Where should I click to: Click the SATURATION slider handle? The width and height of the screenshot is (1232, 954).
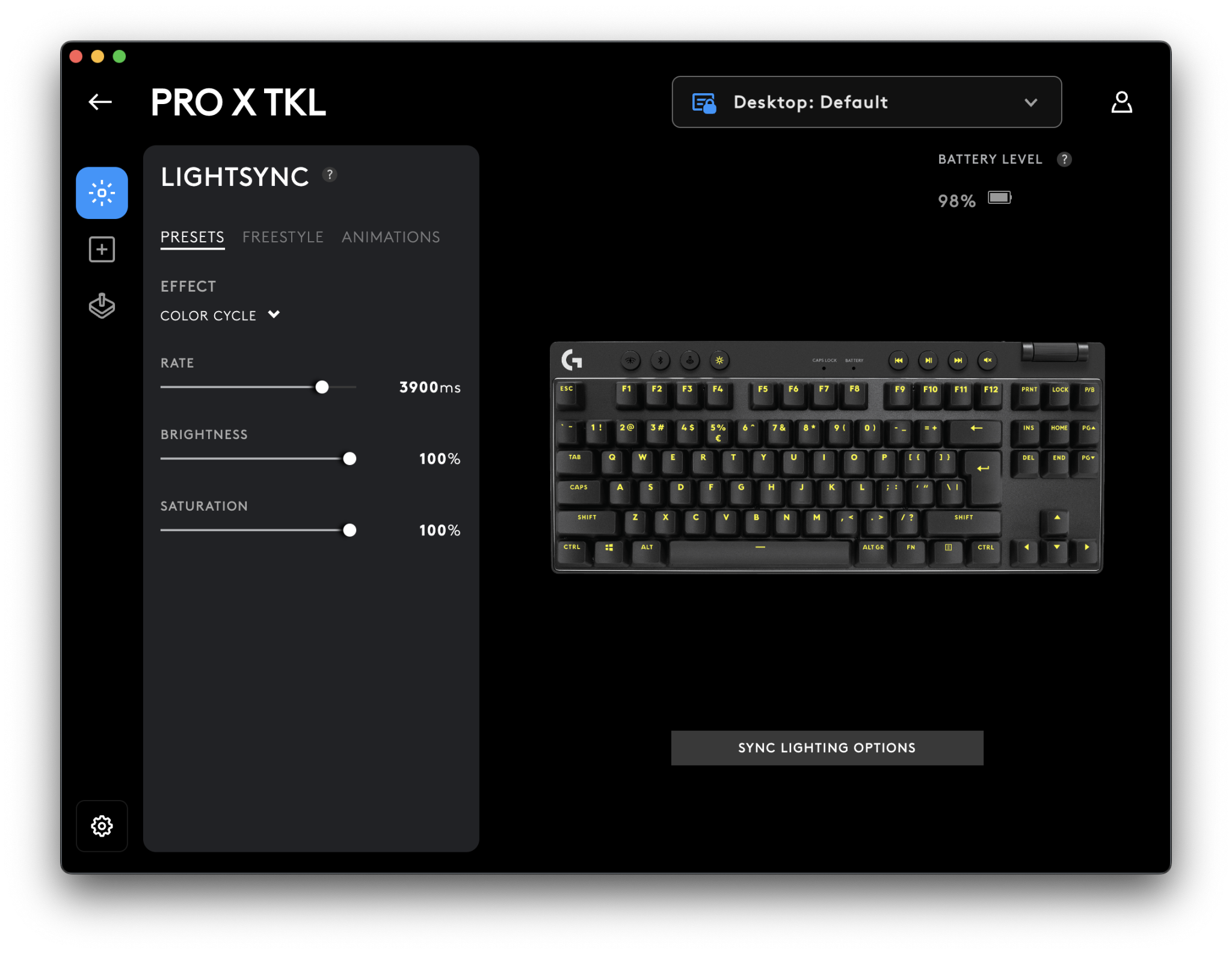pyautogui.click(x=350, y=530)
